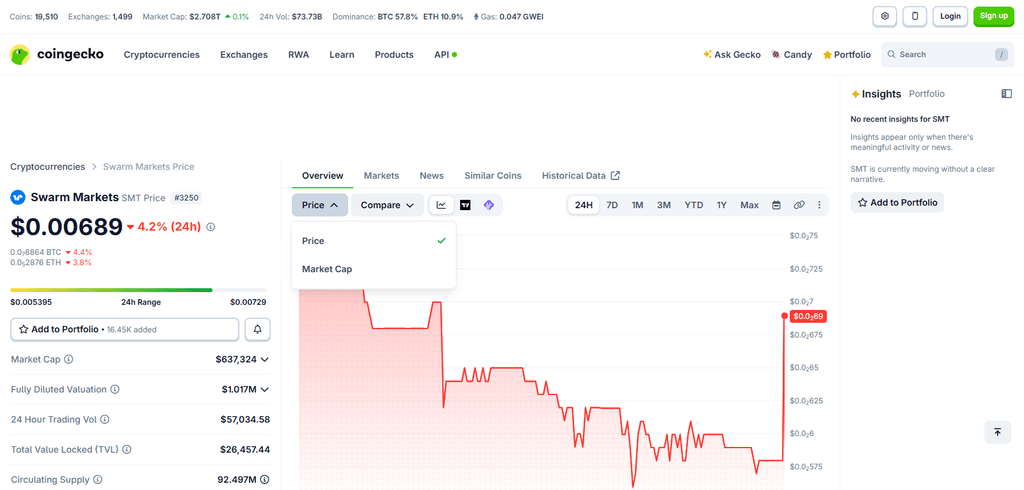This screenshot has height=490, width=1024.
Task: Click the Login button
Action: pos(950,16)
